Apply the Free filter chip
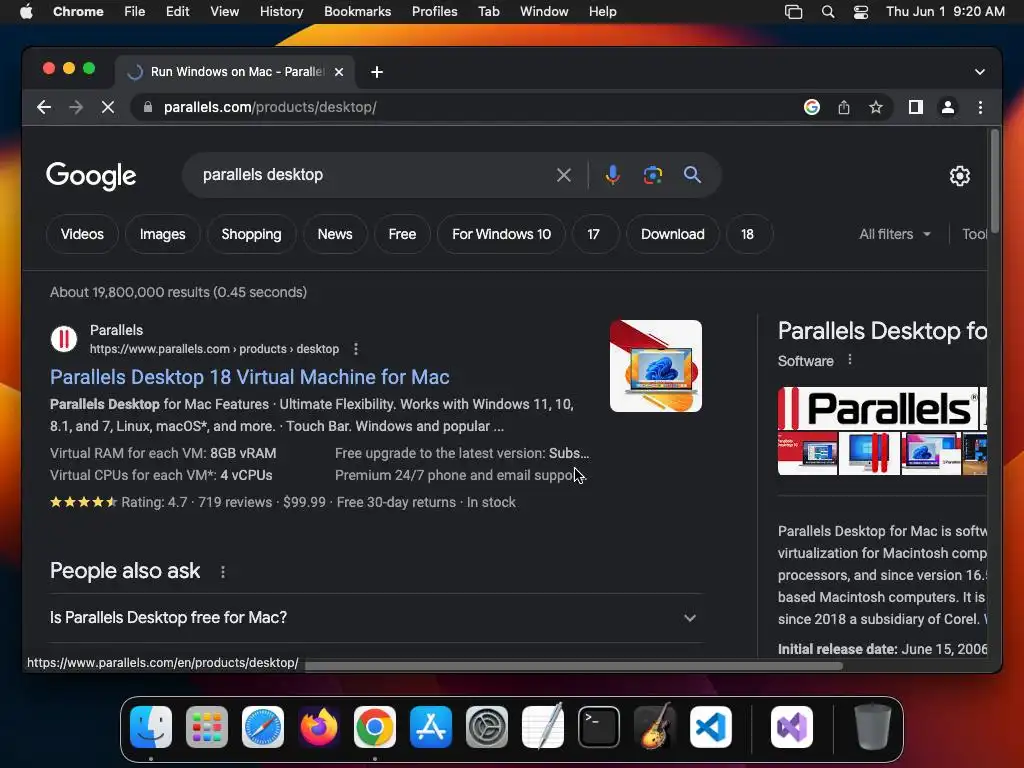 coord(402,234)
